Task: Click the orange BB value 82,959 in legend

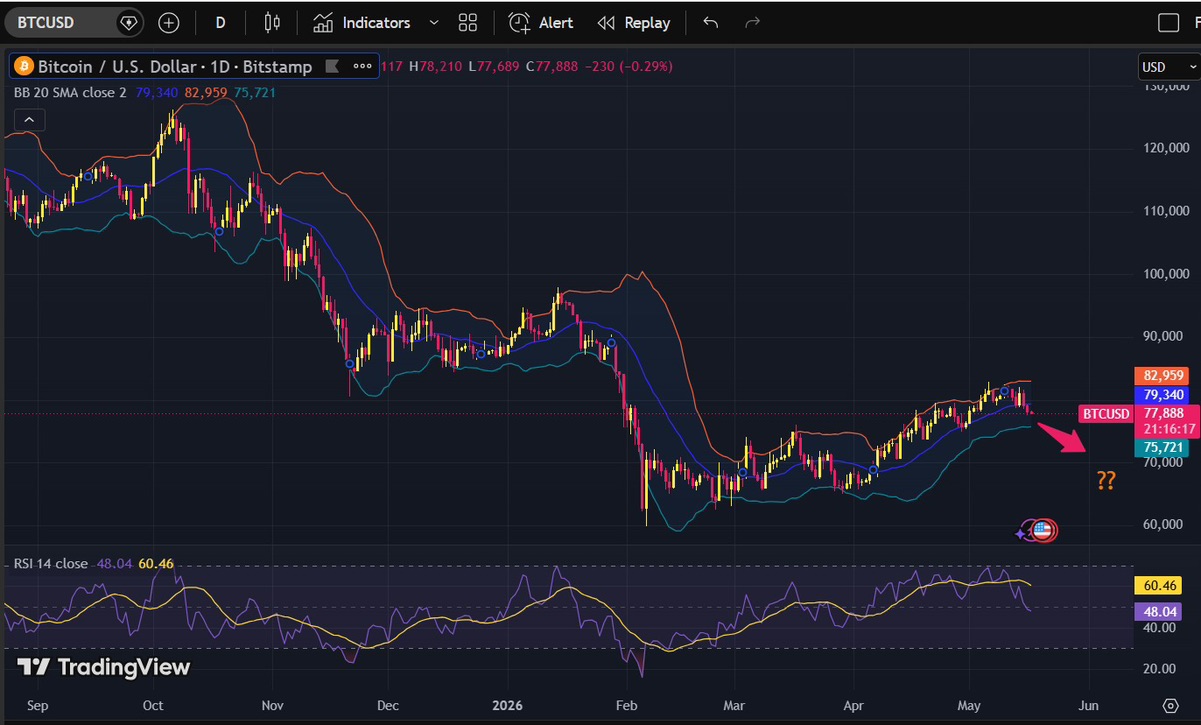Action: click(206, 92)
